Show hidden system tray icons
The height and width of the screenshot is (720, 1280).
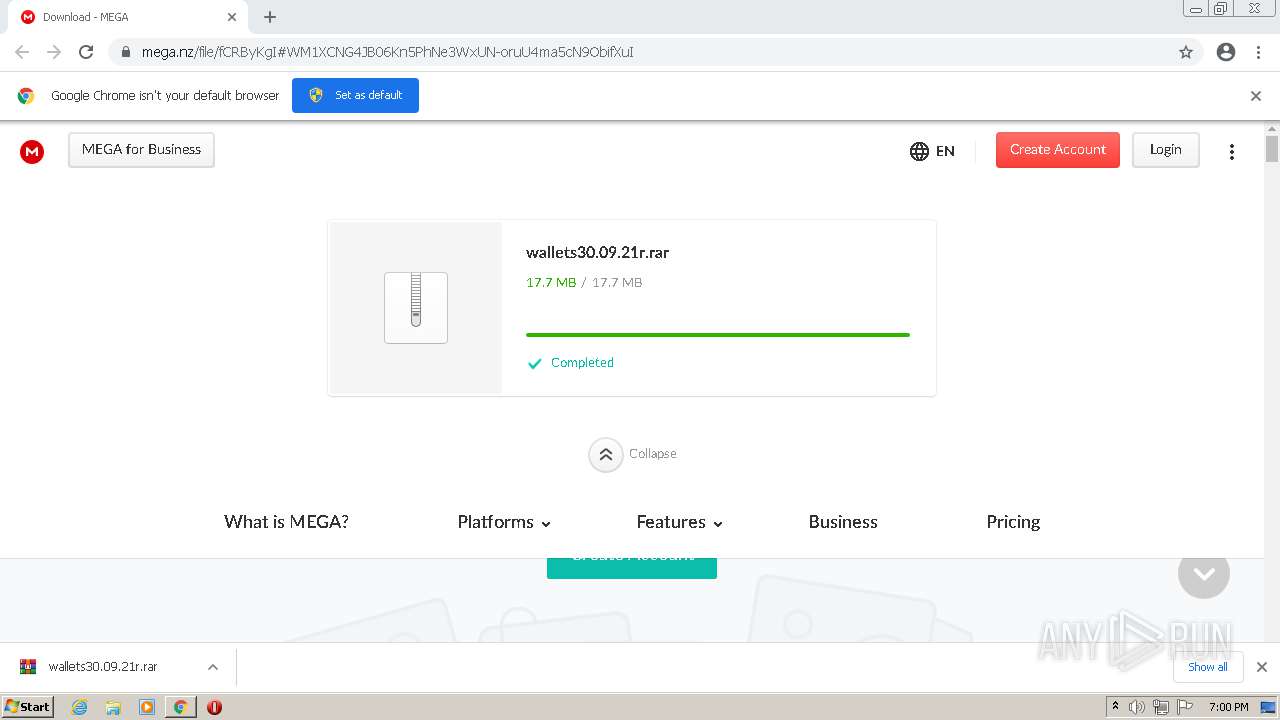tap(1115, 707)
